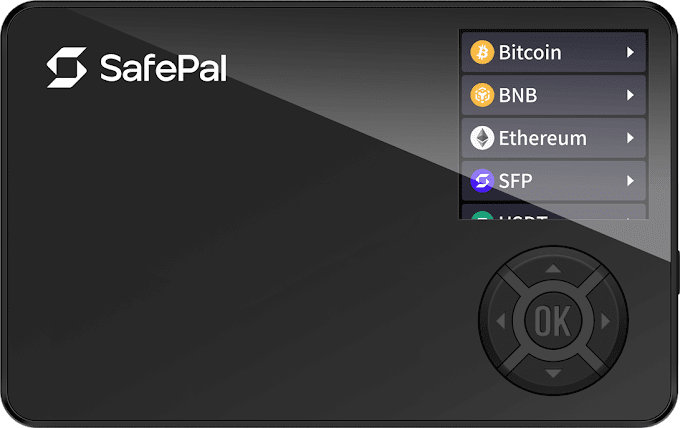Tap the up arrow on the D-pad
This screenshot has width=680, height=428.
click(553, 269)
